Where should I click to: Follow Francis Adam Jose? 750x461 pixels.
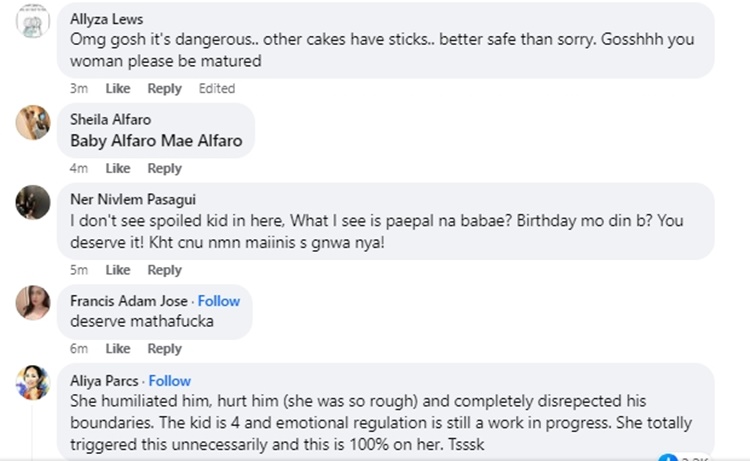point(219,301)
